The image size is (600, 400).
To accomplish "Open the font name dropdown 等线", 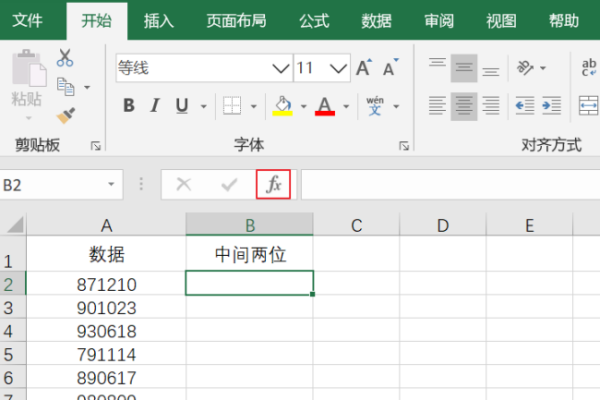I will [x=281, y=69].
